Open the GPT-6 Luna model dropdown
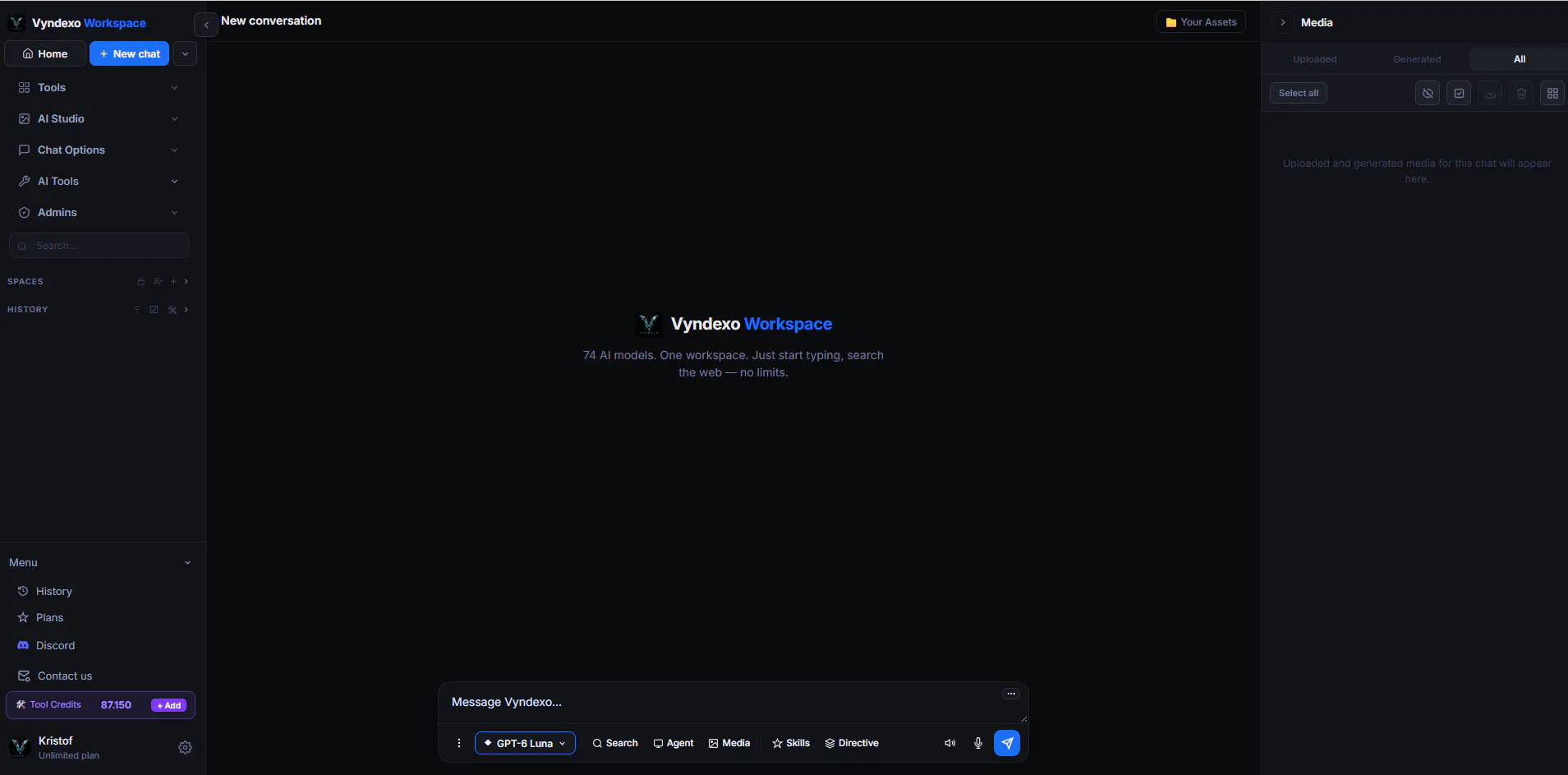The width and height of the screenshot is (1568, 775). point(525,743)
